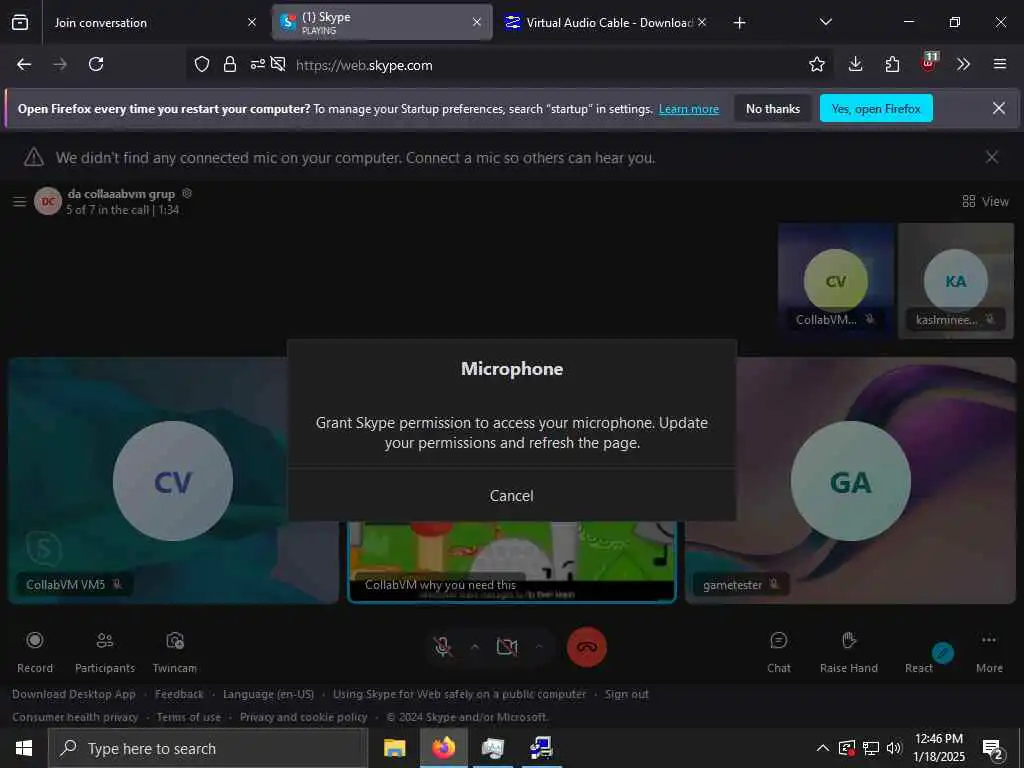Dismiss the no mic warning banner

[991, 157]
